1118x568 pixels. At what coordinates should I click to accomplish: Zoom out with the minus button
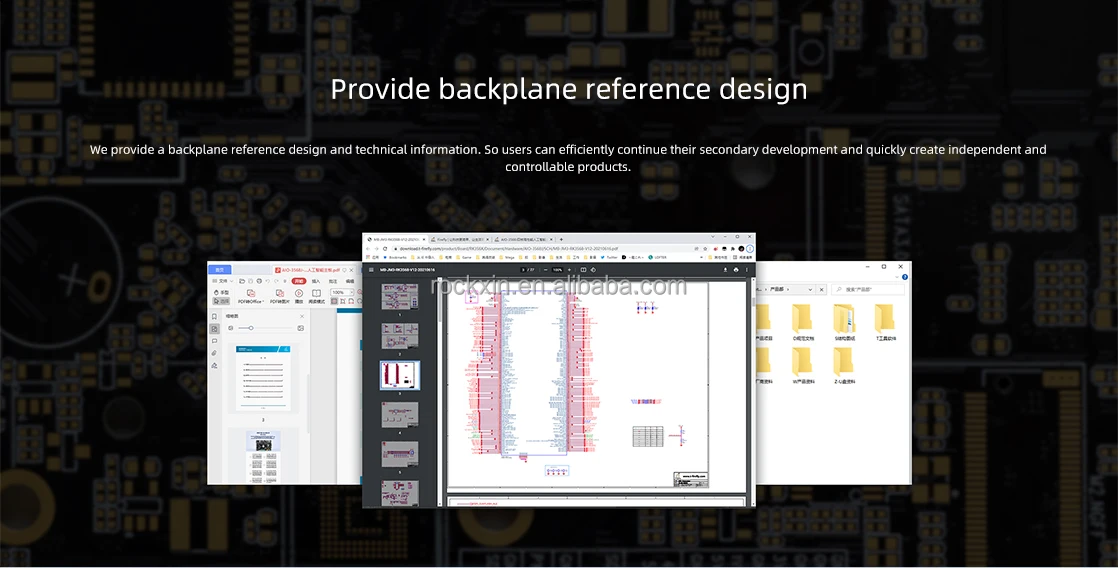point(543,270)
